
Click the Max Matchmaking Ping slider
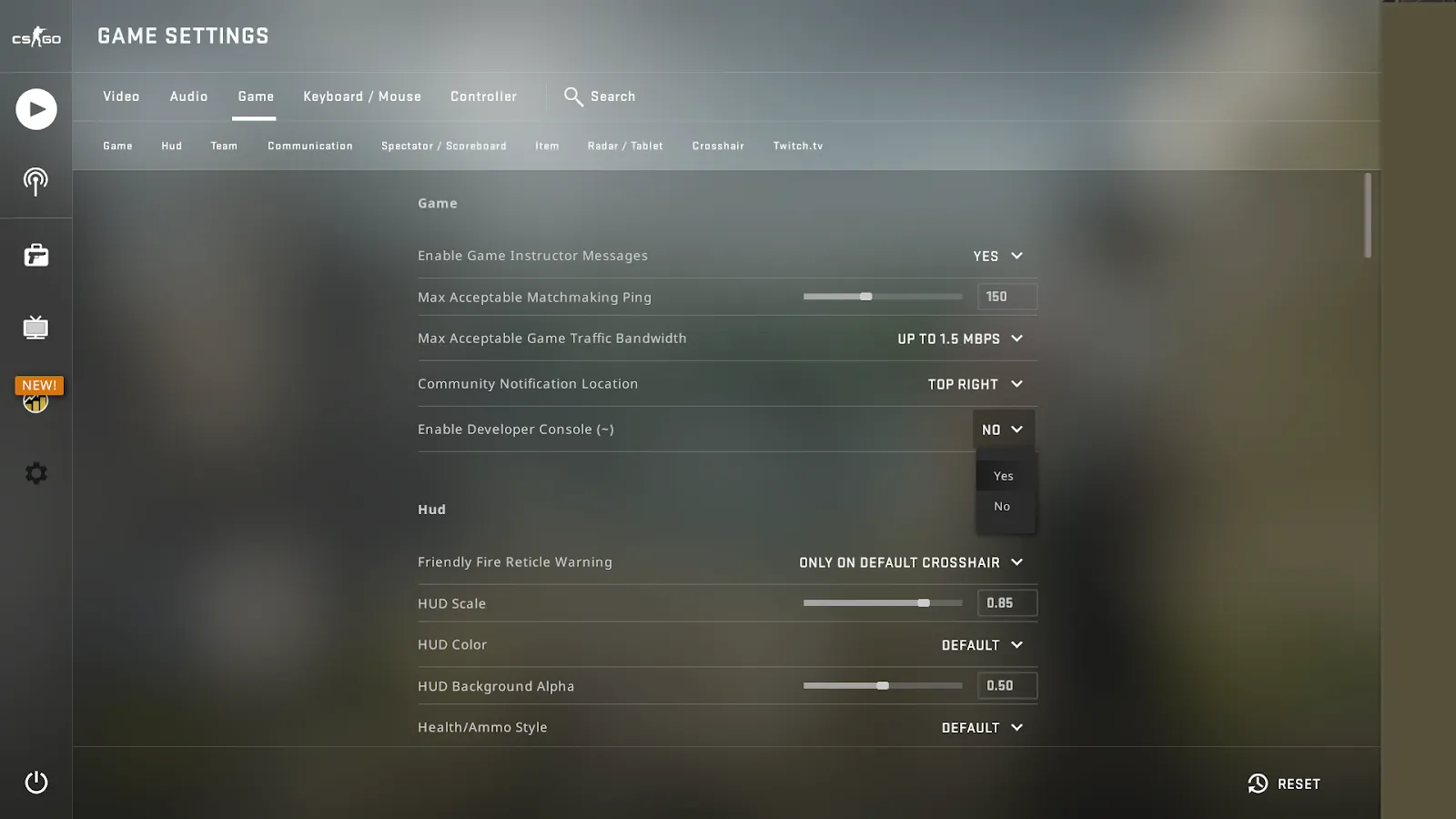click(883, 297)
